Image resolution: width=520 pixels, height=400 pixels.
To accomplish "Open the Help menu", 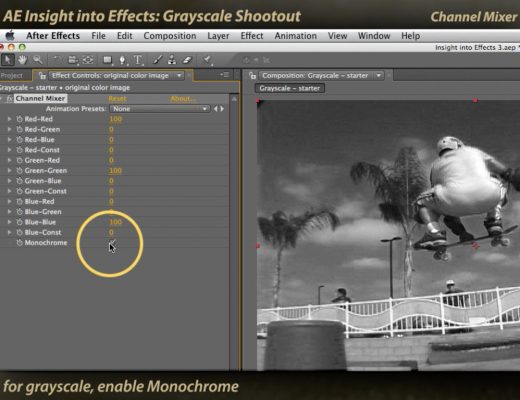I will (x=410, y=36).
